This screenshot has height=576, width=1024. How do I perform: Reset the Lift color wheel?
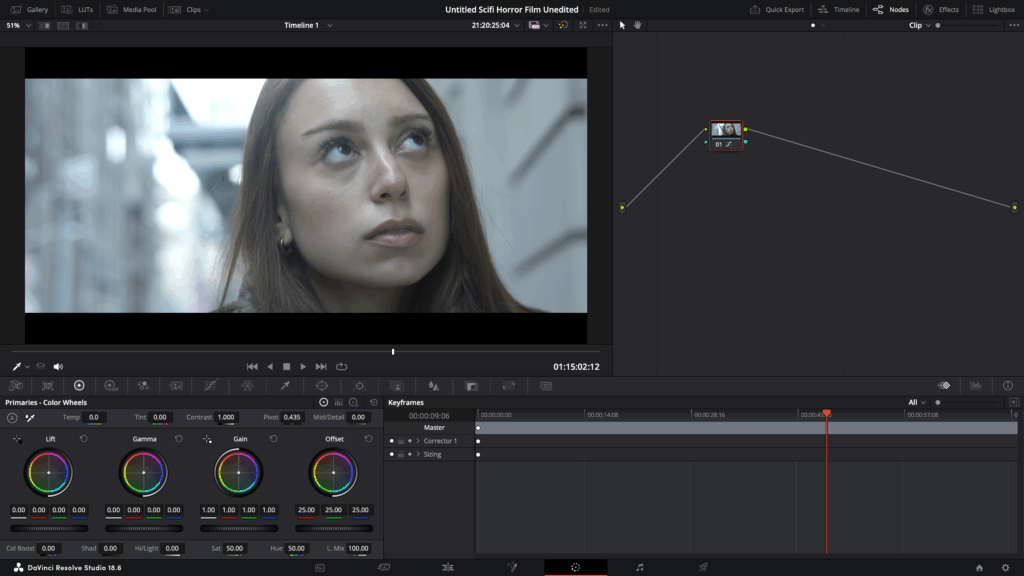pos(83,439)
